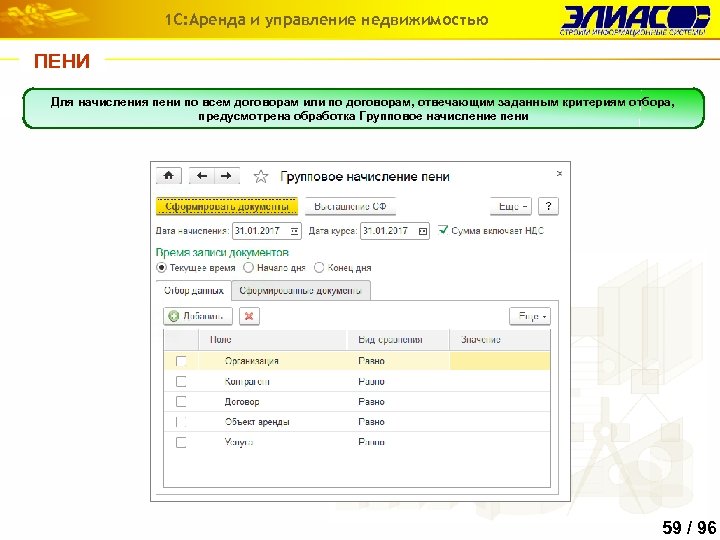720x540 pixels.
Task: Click the Поле column header
Action: click(273, 340)
